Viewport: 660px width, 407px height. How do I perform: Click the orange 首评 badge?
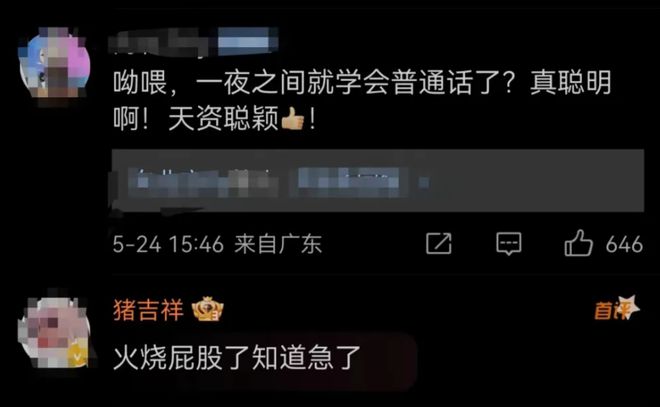pyautogui.click(x=616, y=308)
